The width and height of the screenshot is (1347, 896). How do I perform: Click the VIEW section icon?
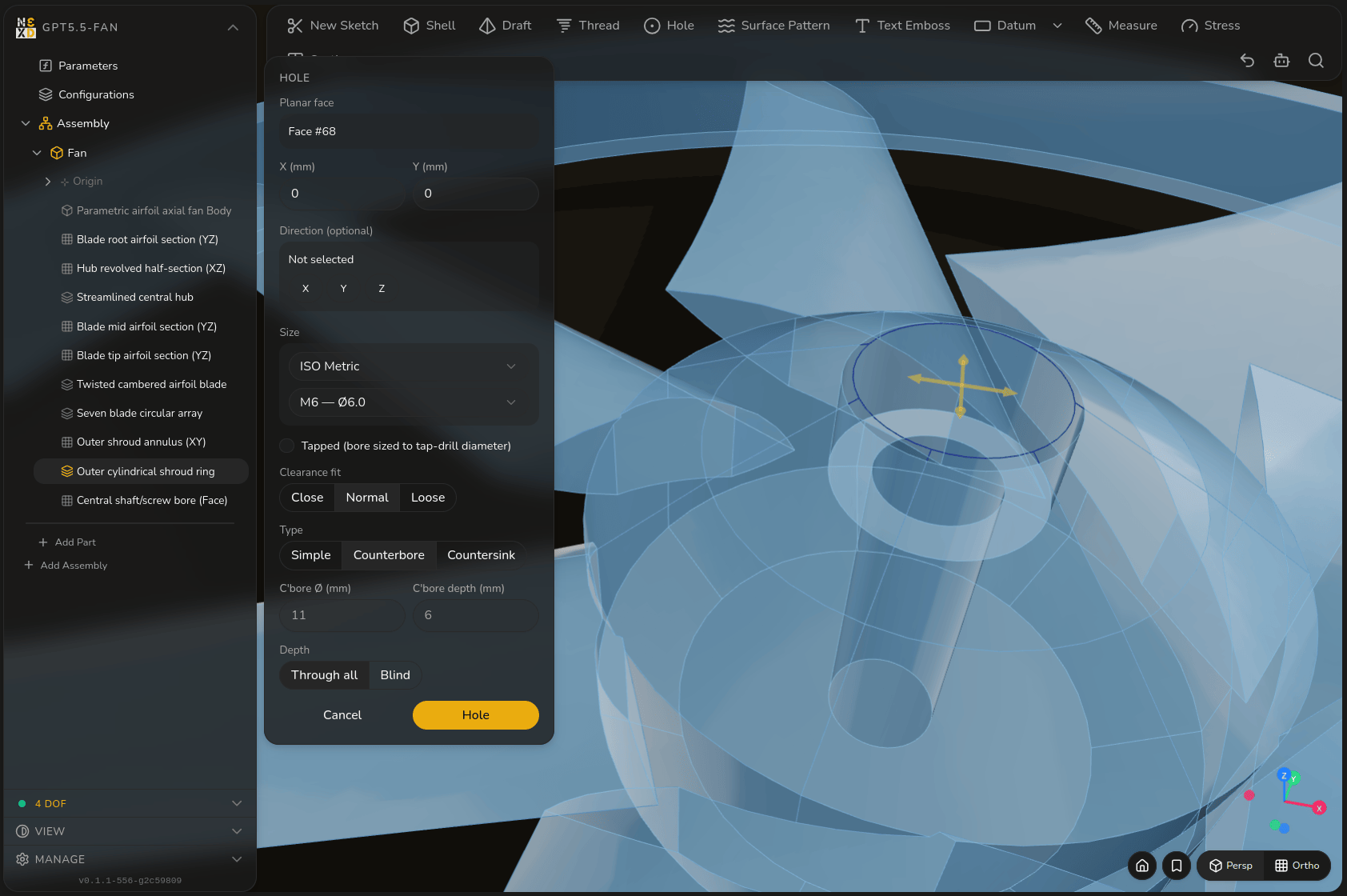[x=22, y=831]
